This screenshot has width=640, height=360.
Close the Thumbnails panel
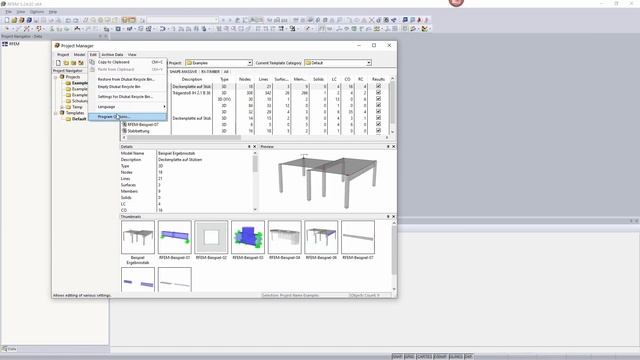pos(393,217)
